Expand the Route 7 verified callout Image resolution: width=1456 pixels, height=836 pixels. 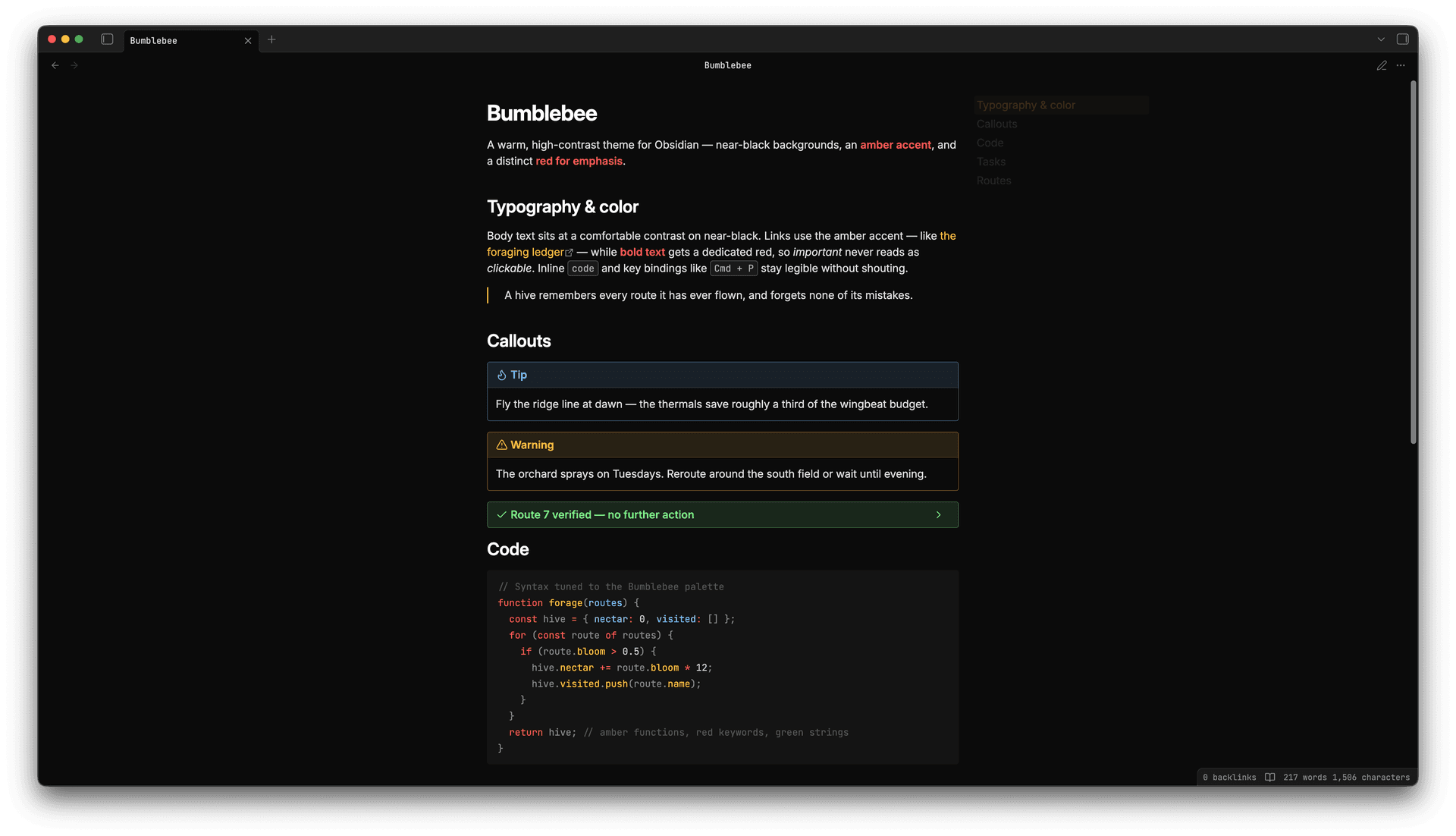(x=938, y=514)
